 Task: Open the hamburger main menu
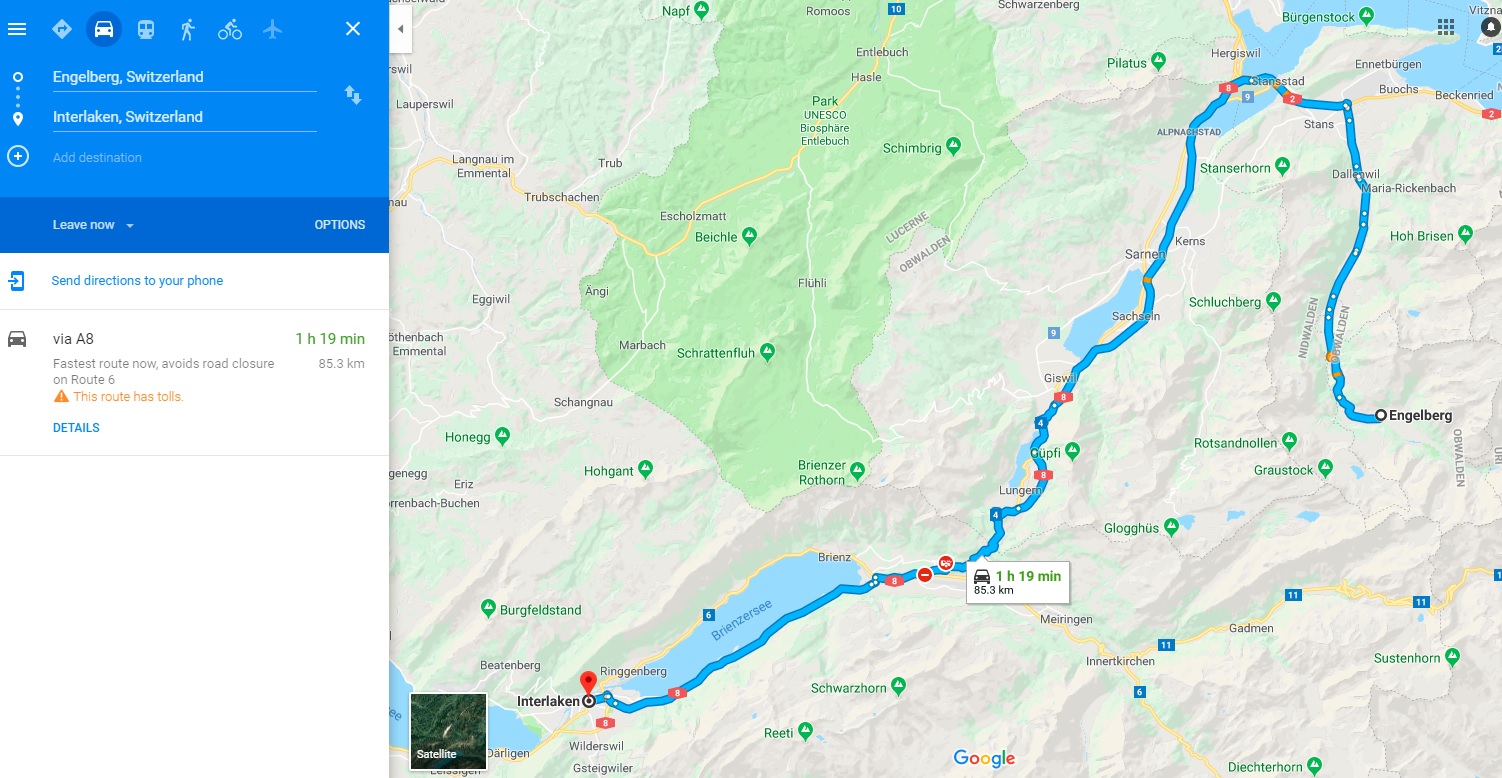(x=17, y=28)
